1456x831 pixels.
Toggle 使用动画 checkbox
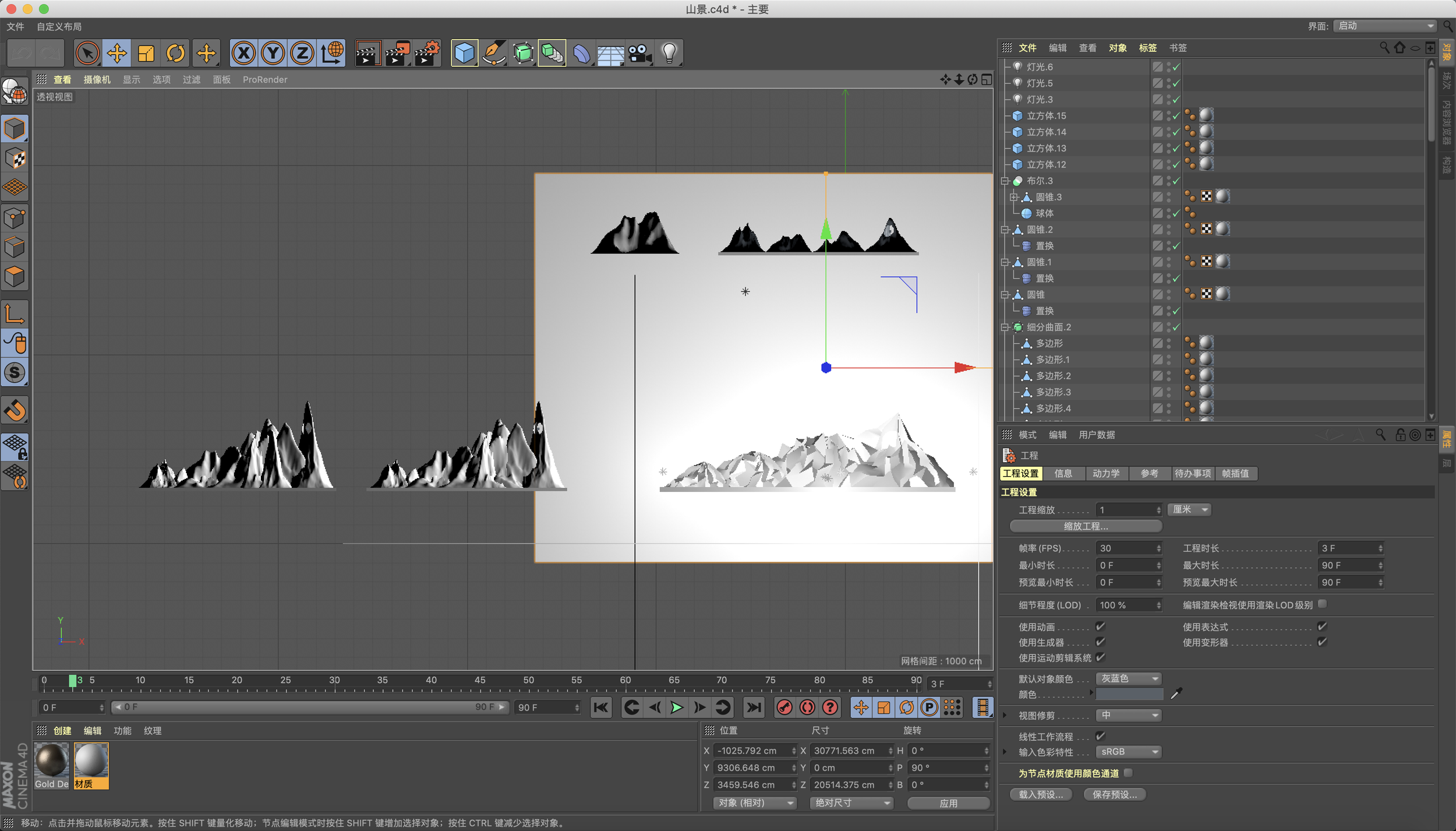(x=1100, y=626)
